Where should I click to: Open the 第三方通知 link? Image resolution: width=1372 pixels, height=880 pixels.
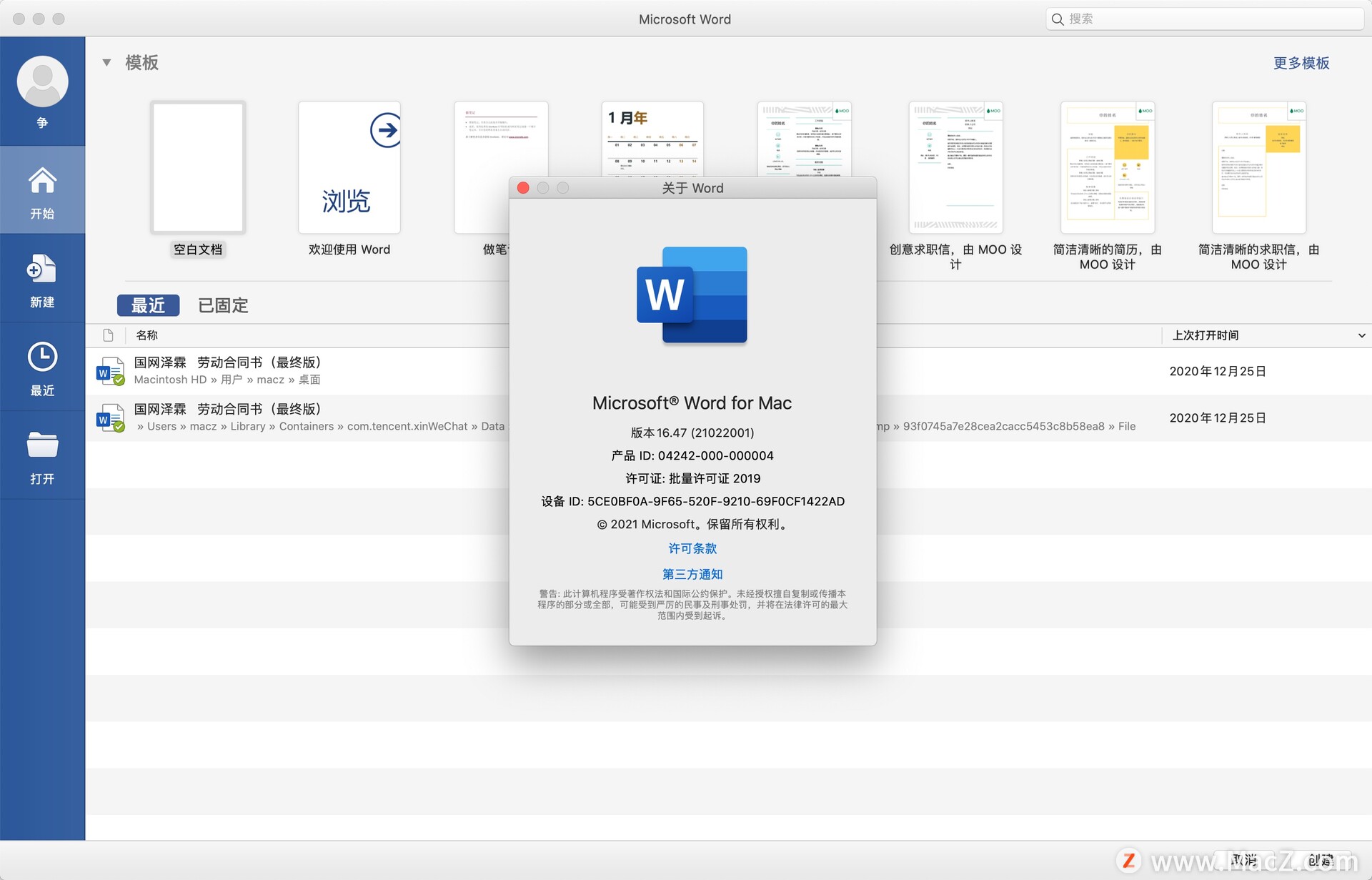point(692,574)
